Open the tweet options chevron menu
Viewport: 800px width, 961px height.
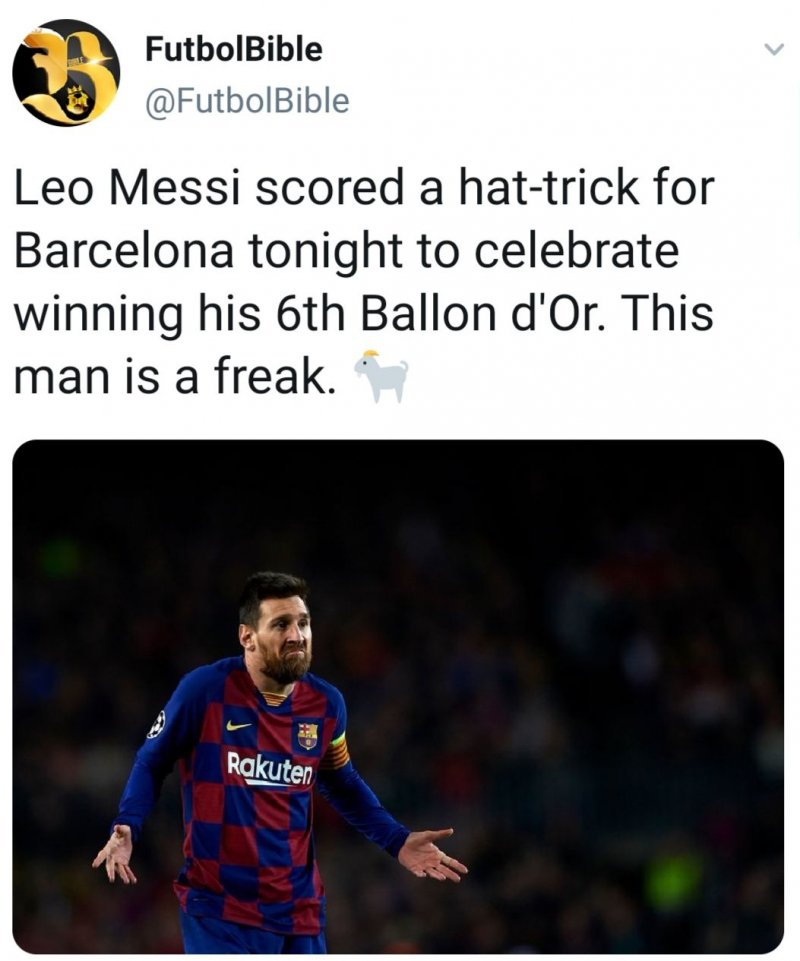[x=772, y=49]
